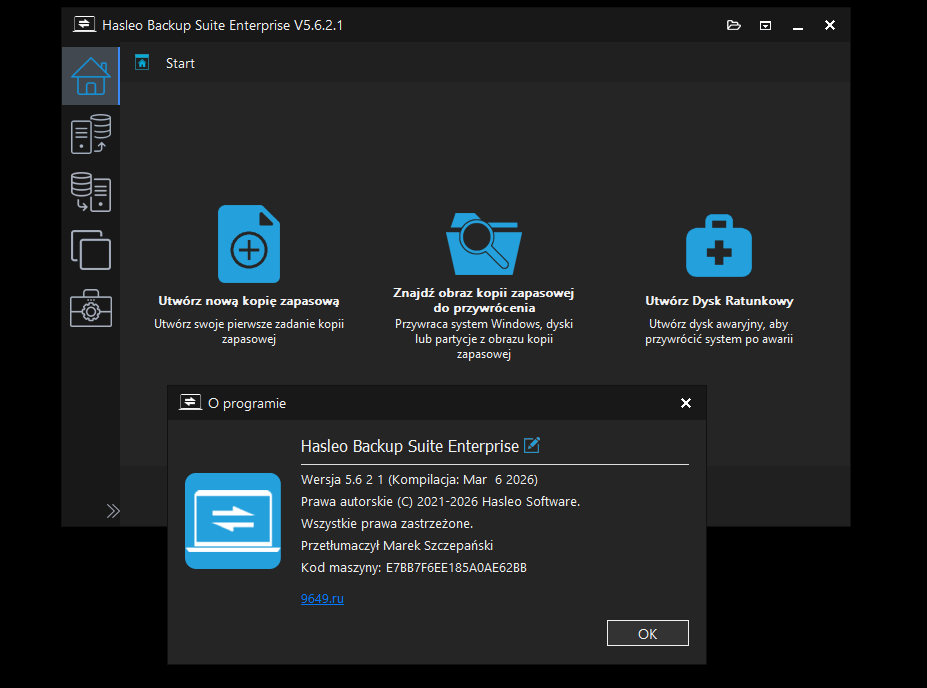Image resolution: width=927 pixels, height=688 pixels.
Task: Click the open folder icon in title bar
Action: coord(734,25)
